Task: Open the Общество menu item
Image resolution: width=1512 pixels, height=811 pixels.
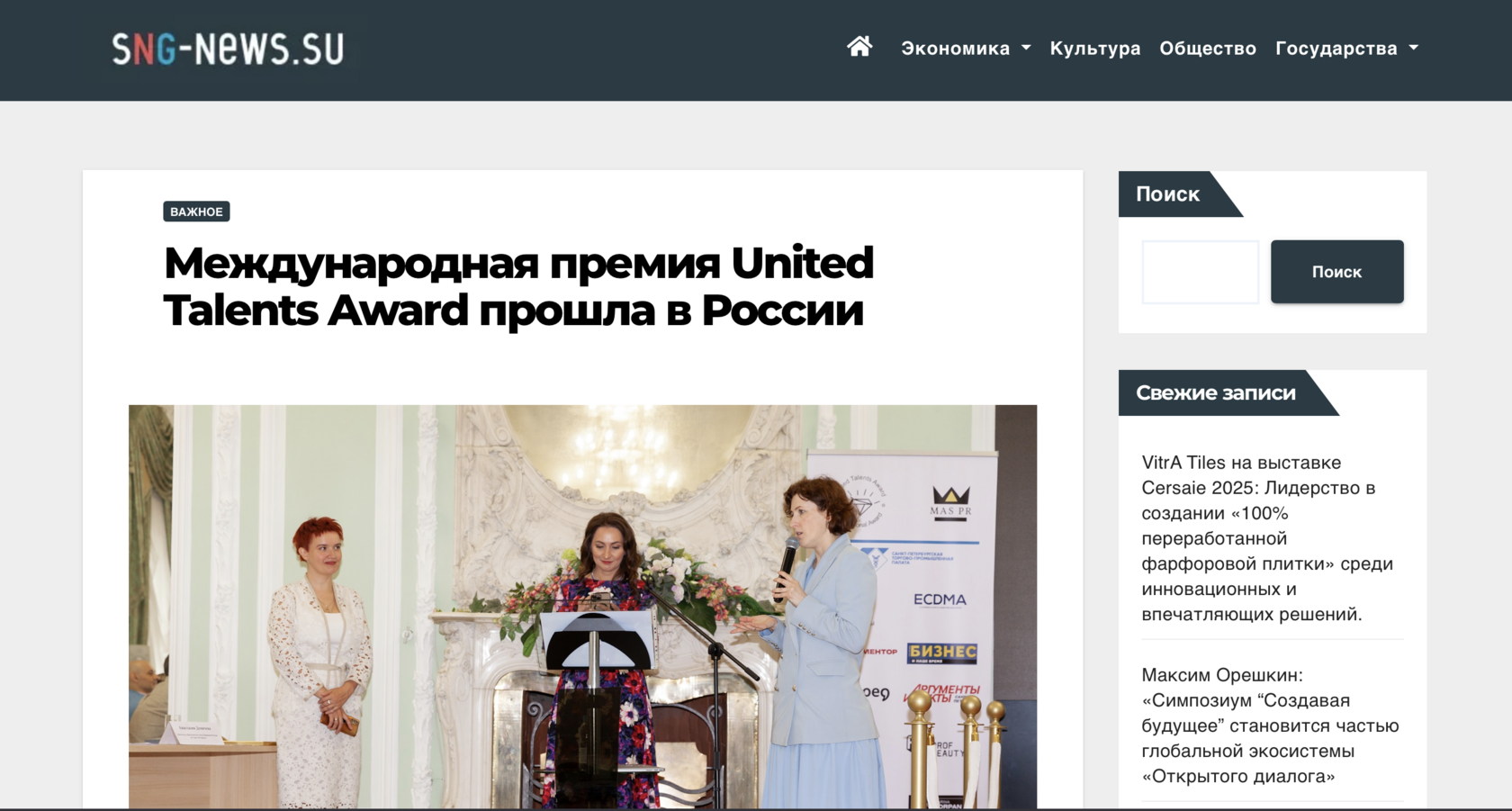Action: (x=1208, y=49)
